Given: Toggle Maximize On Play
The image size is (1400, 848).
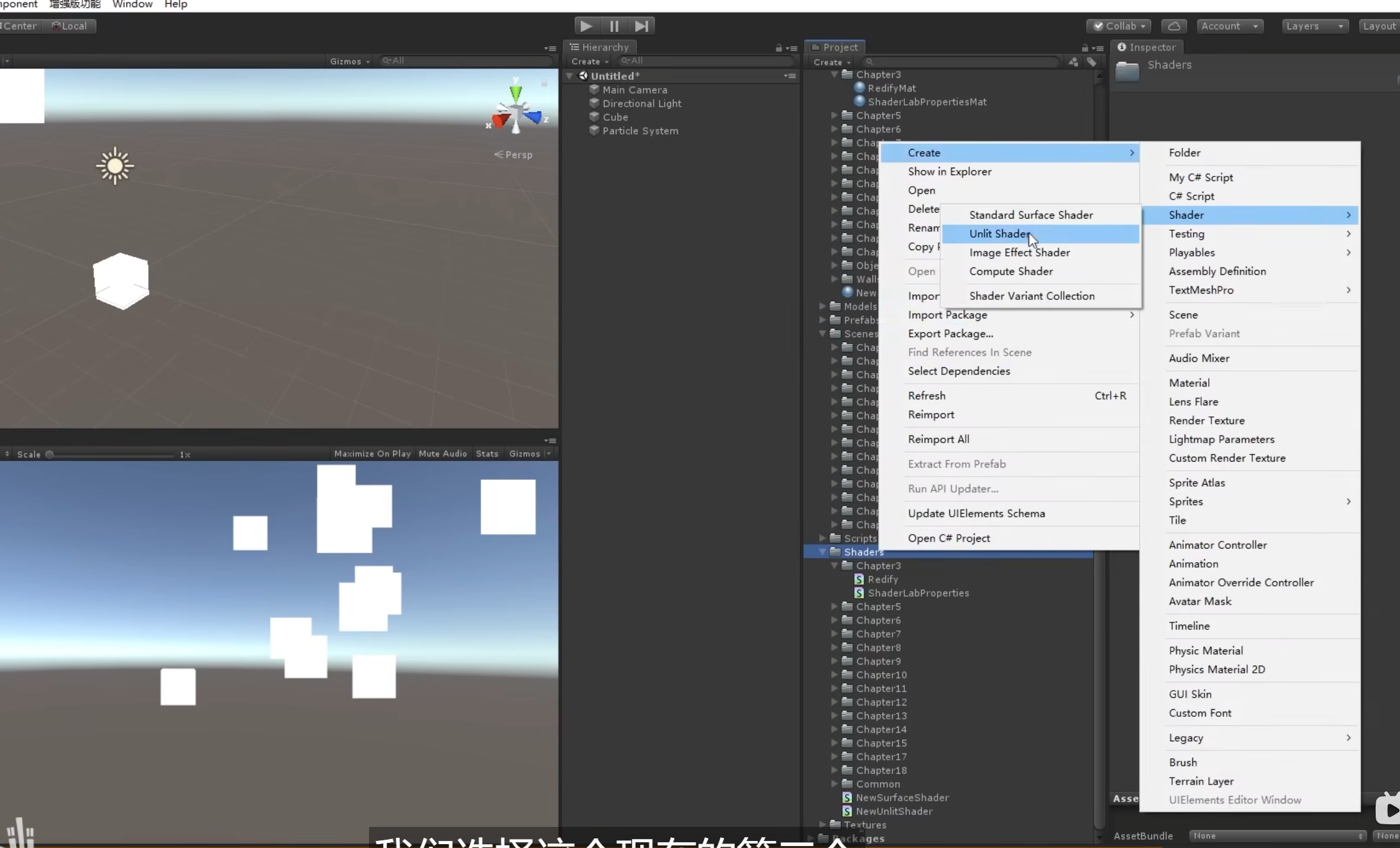Looking at the screenshot, I should [x=372, y=454].
